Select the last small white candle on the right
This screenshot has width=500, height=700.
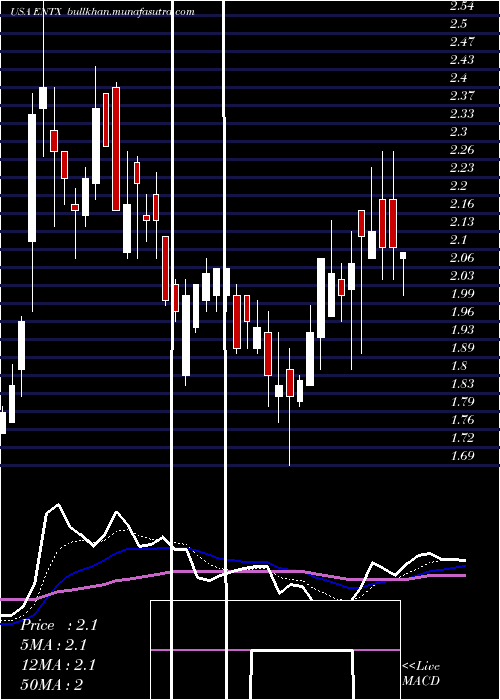click(x=403, y=255)
